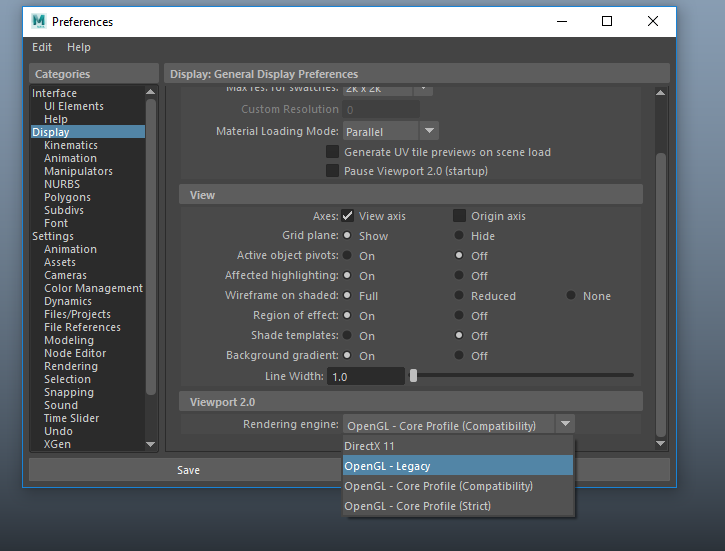Select Help in Categories list

[x=56, y=119]
